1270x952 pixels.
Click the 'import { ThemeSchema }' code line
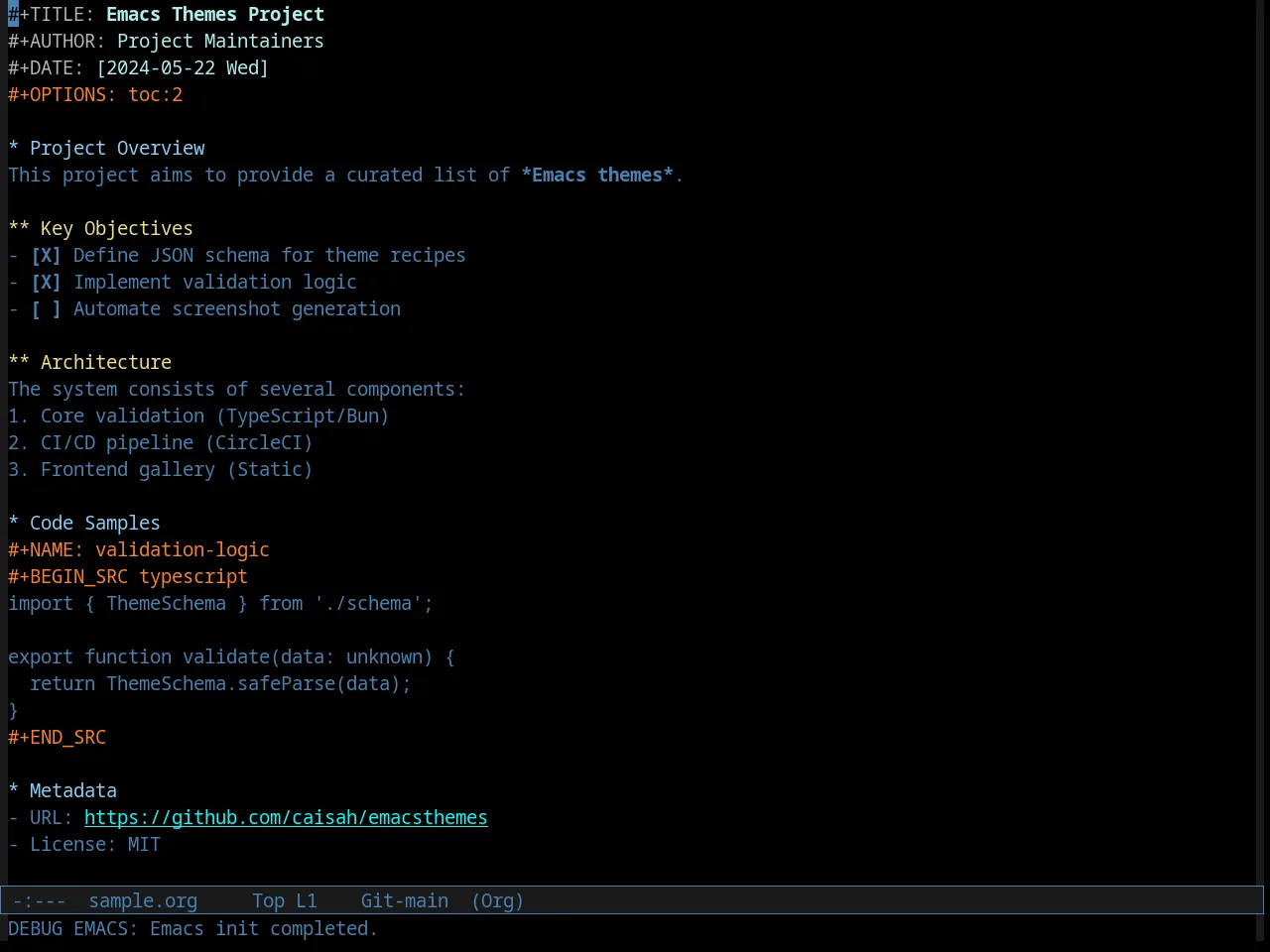coord(220,604)
